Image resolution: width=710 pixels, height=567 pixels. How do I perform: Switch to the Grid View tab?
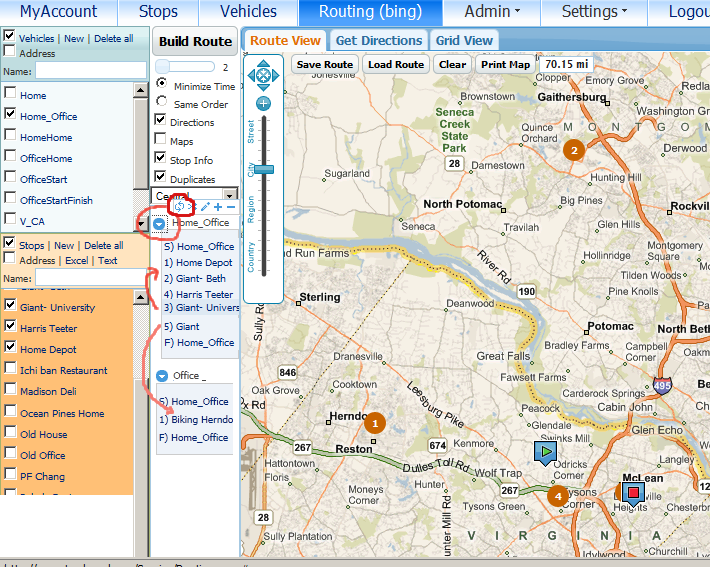(x=464, y=41)
